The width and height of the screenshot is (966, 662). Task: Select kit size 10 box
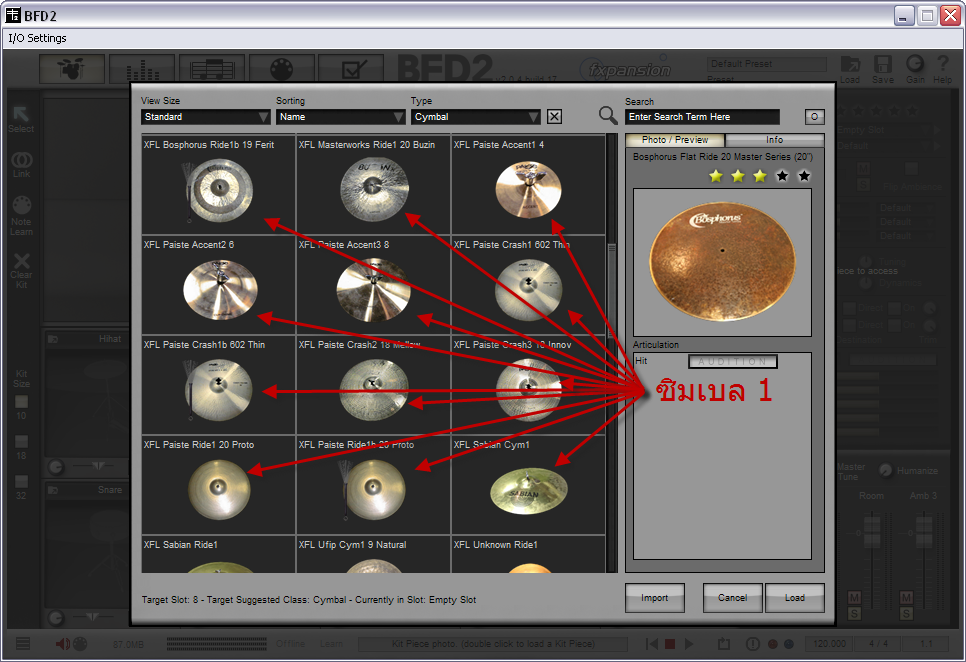coord(22,402)
